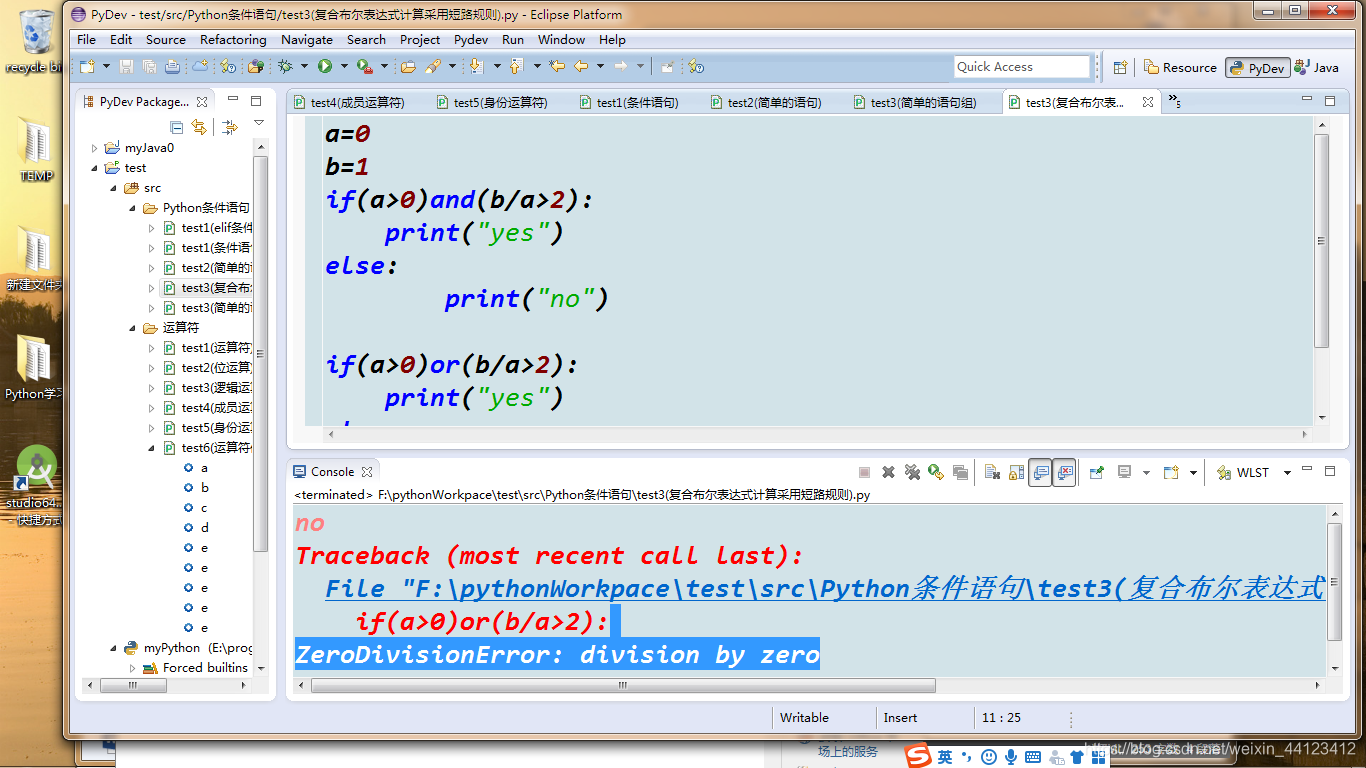This screenshot has height=768, width=1366.
Task: Click the Debug bug icon
Action: pos(285,67)
